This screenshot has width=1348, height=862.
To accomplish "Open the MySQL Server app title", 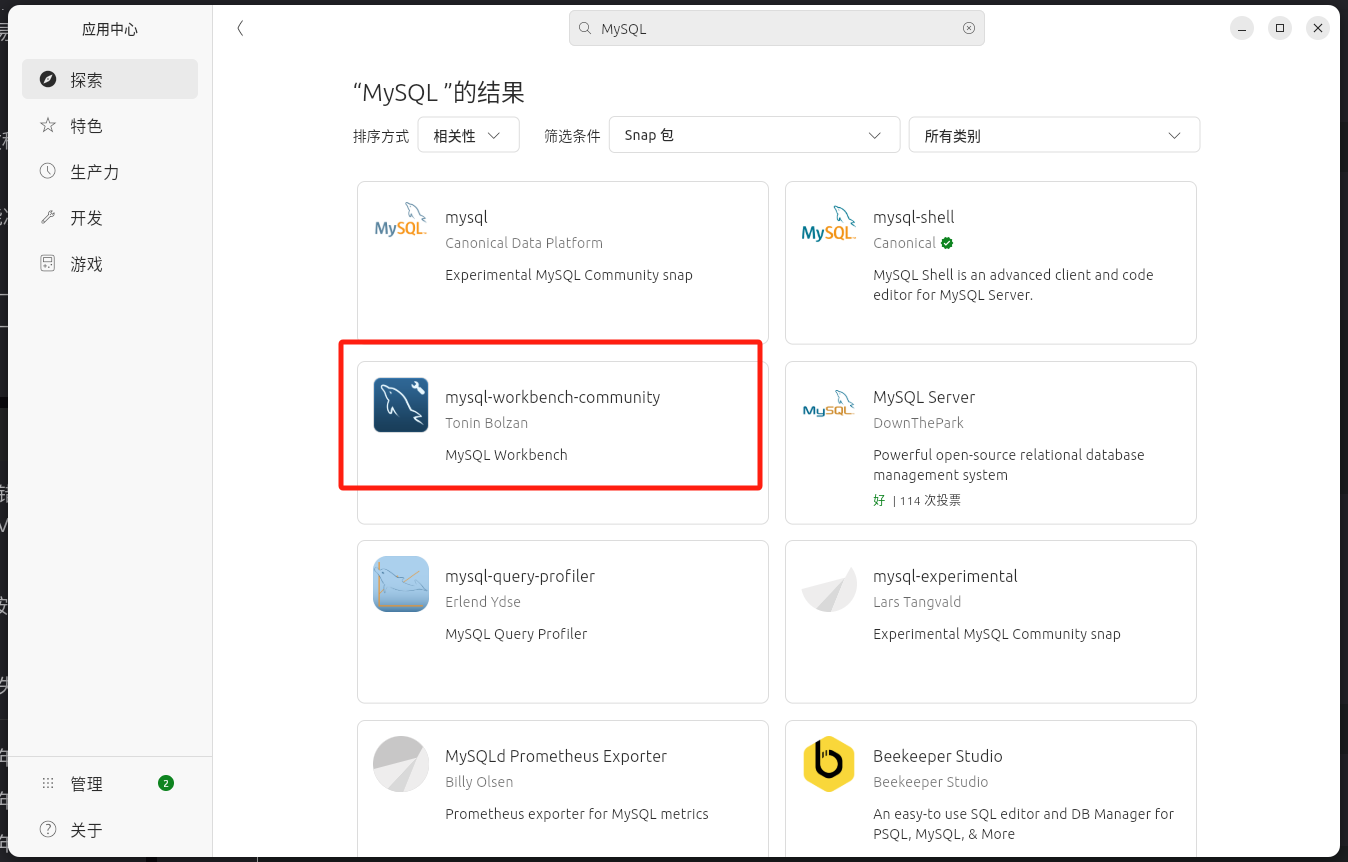I will point(924,397).
